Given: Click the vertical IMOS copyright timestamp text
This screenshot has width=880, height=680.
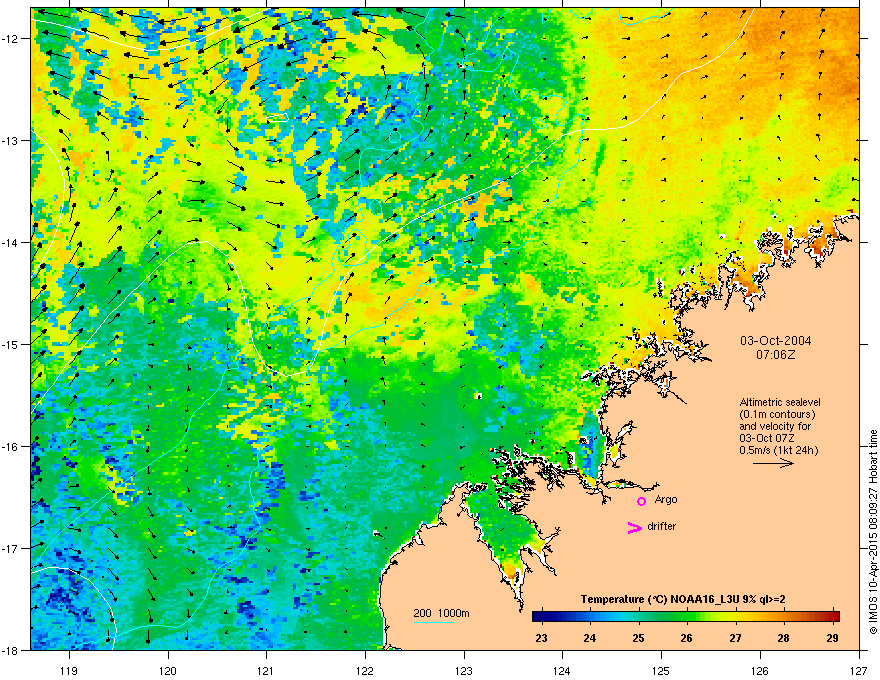Looking at the screenshot, I should tap(873, 532).
